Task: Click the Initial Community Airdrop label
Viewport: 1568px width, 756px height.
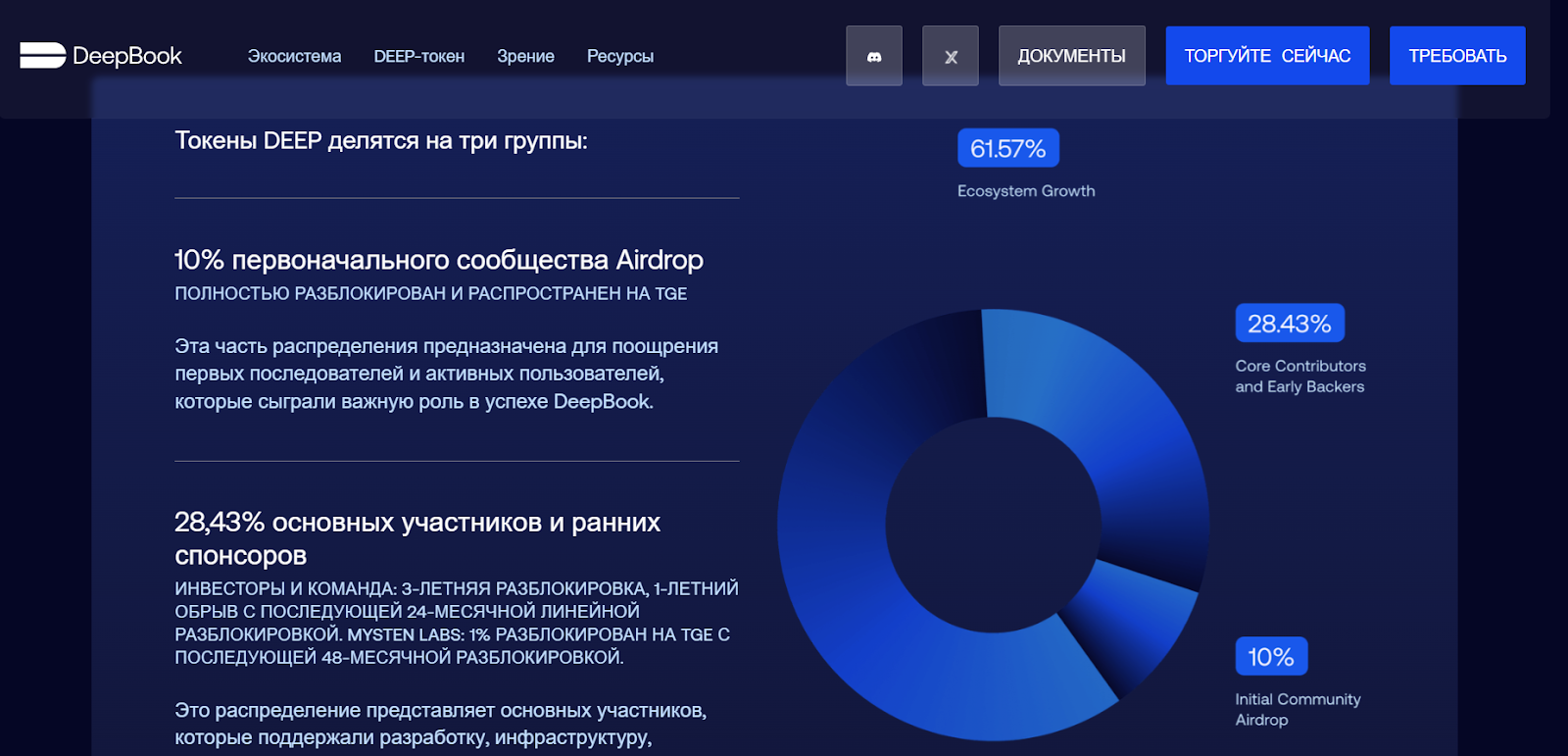Action: coord(1298,709)
